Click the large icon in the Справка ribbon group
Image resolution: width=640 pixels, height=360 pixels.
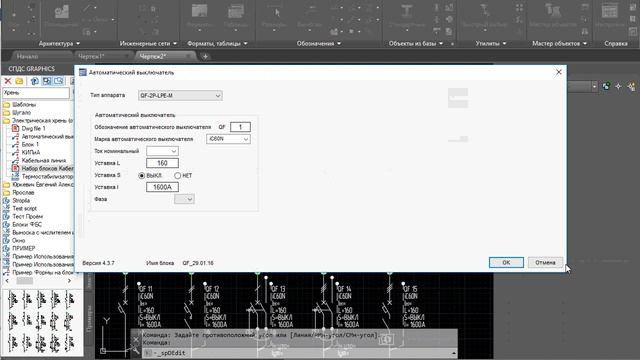[x=610, y=11]
